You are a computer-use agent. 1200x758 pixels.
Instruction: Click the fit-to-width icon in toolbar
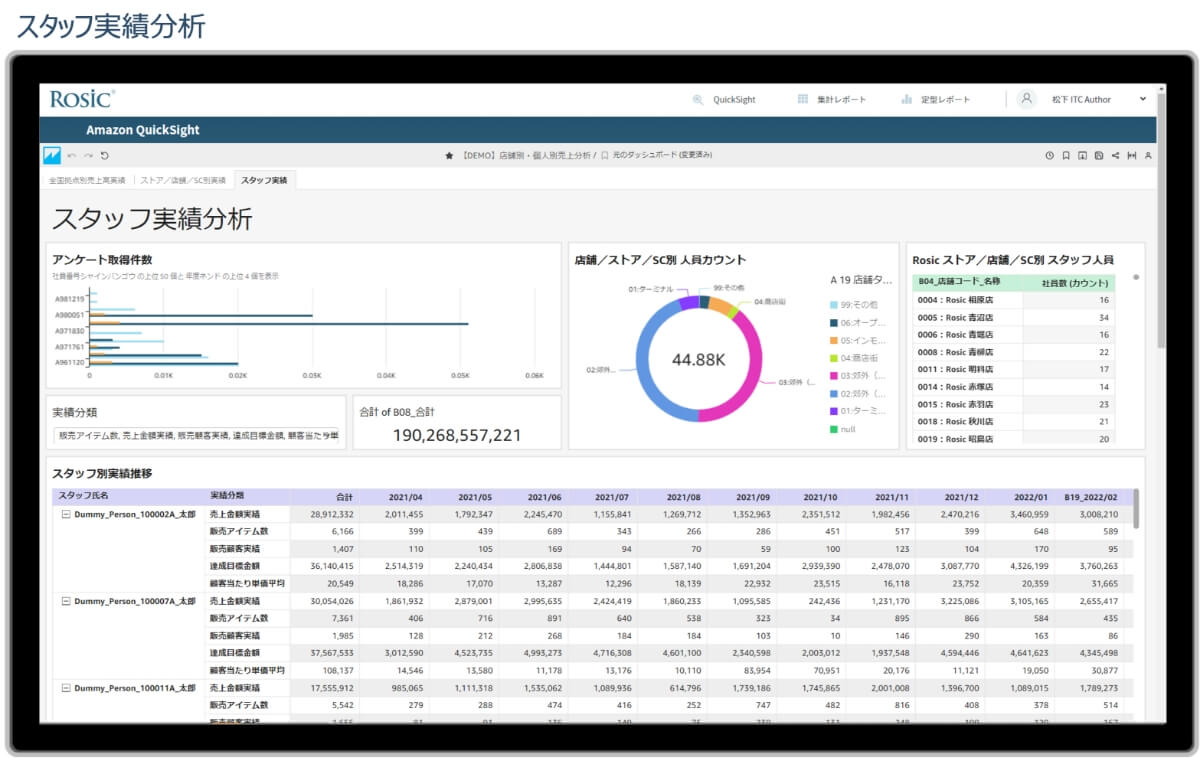click(1132, 156)
